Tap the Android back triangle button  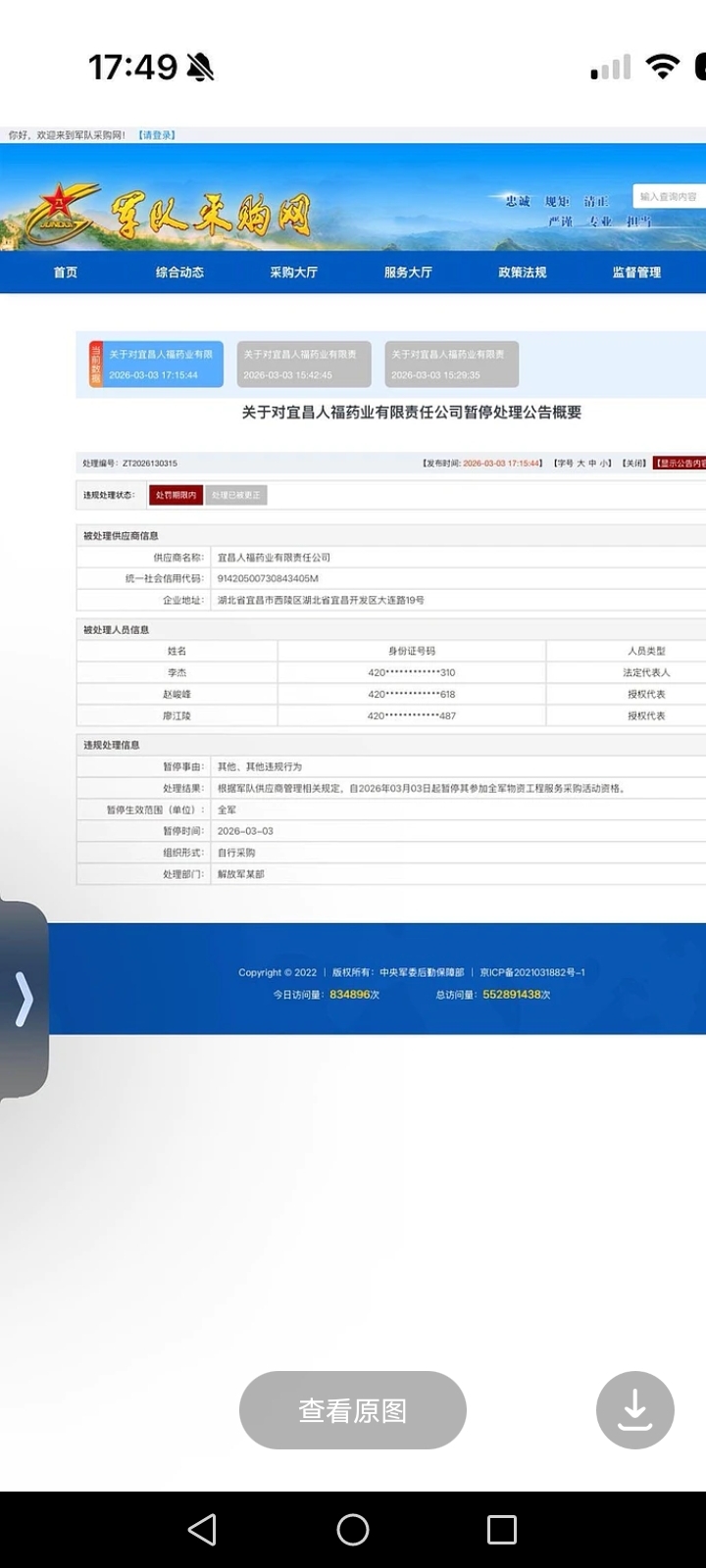click(202, 1530)
